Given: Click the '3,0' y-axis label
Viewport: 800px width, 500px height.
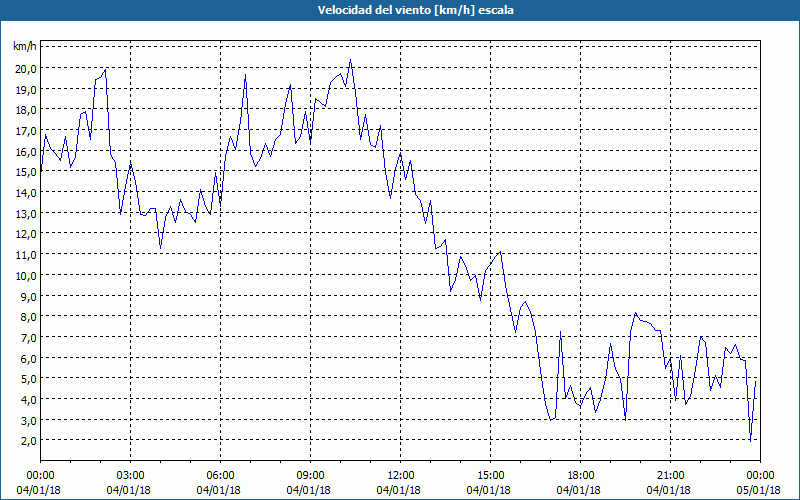Looking at the screenshot, I should pos(28,420).
